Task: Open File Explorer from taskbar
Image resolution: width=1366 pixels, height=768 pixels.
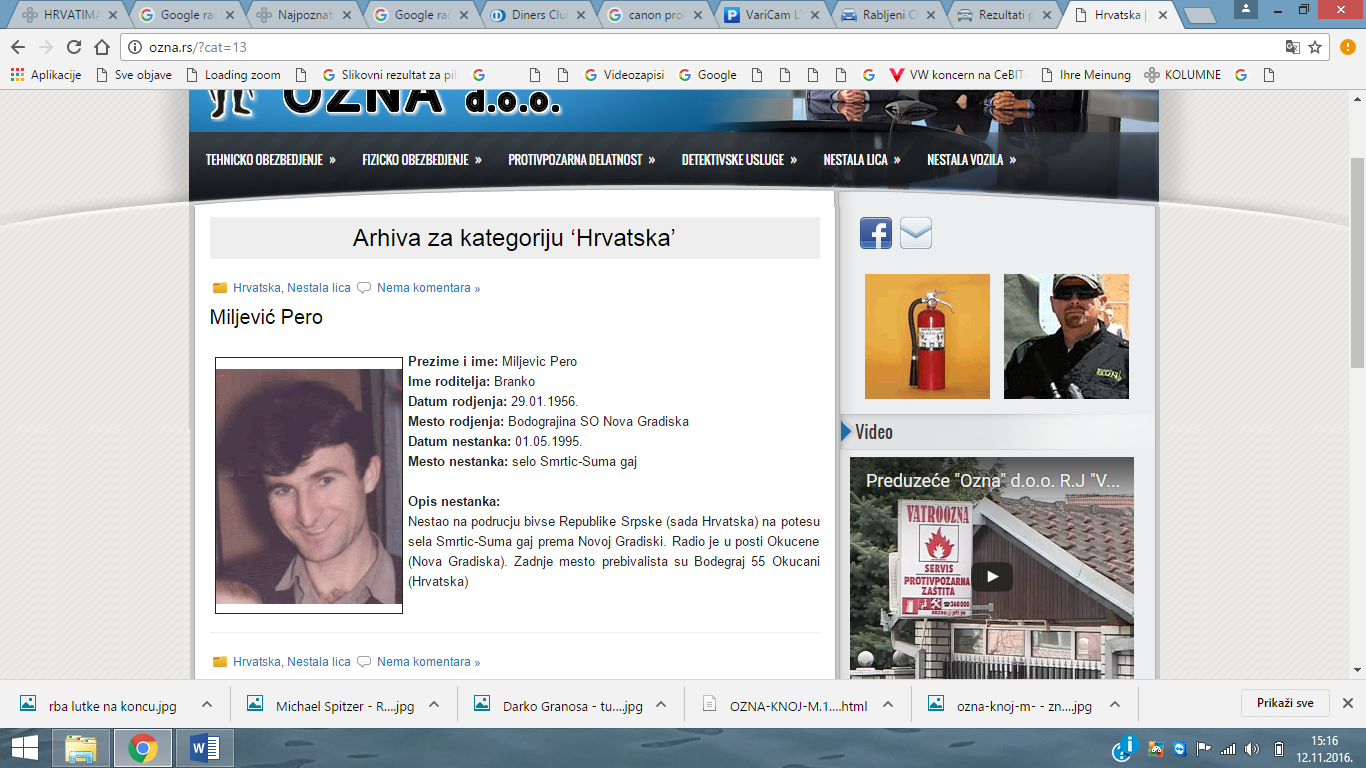Action: point(81,748)
